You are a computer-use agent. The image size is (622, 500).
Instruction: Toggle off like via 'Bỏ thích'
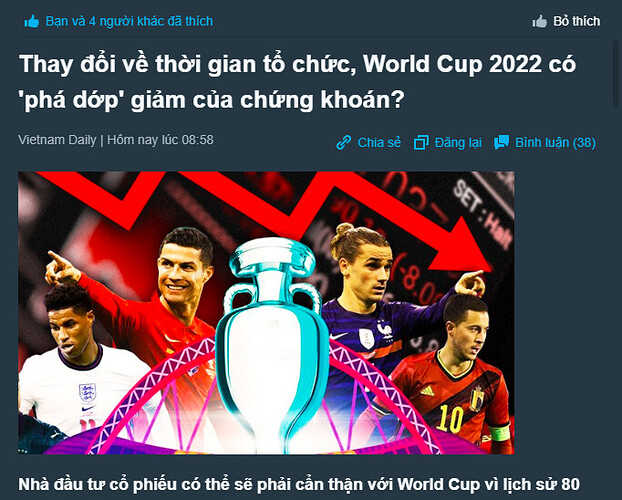(576, 21)
